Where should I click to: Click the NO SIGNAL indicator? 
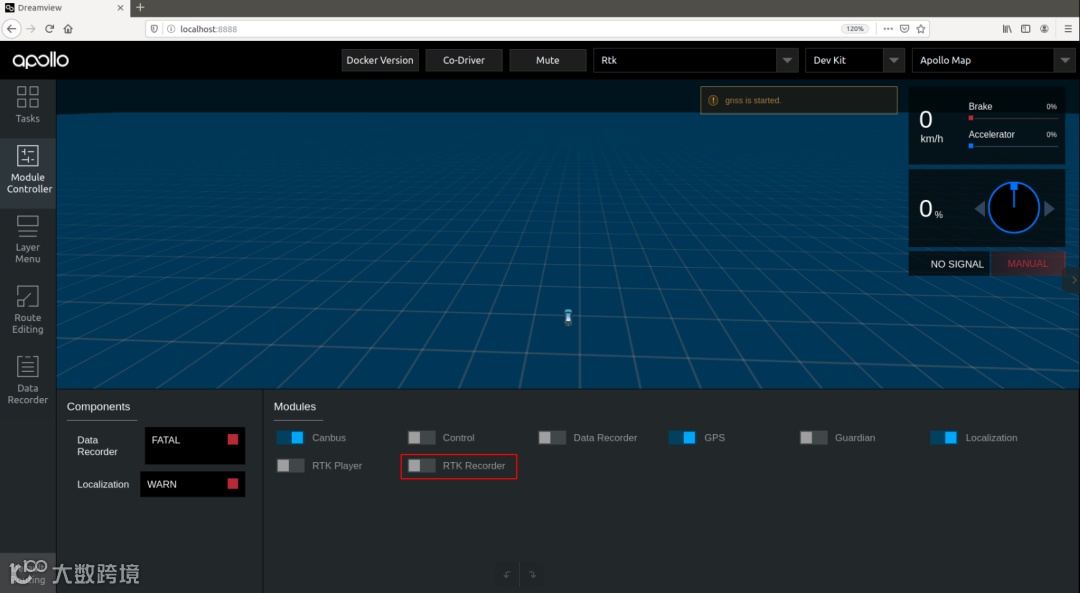click(x=950, y=264)
